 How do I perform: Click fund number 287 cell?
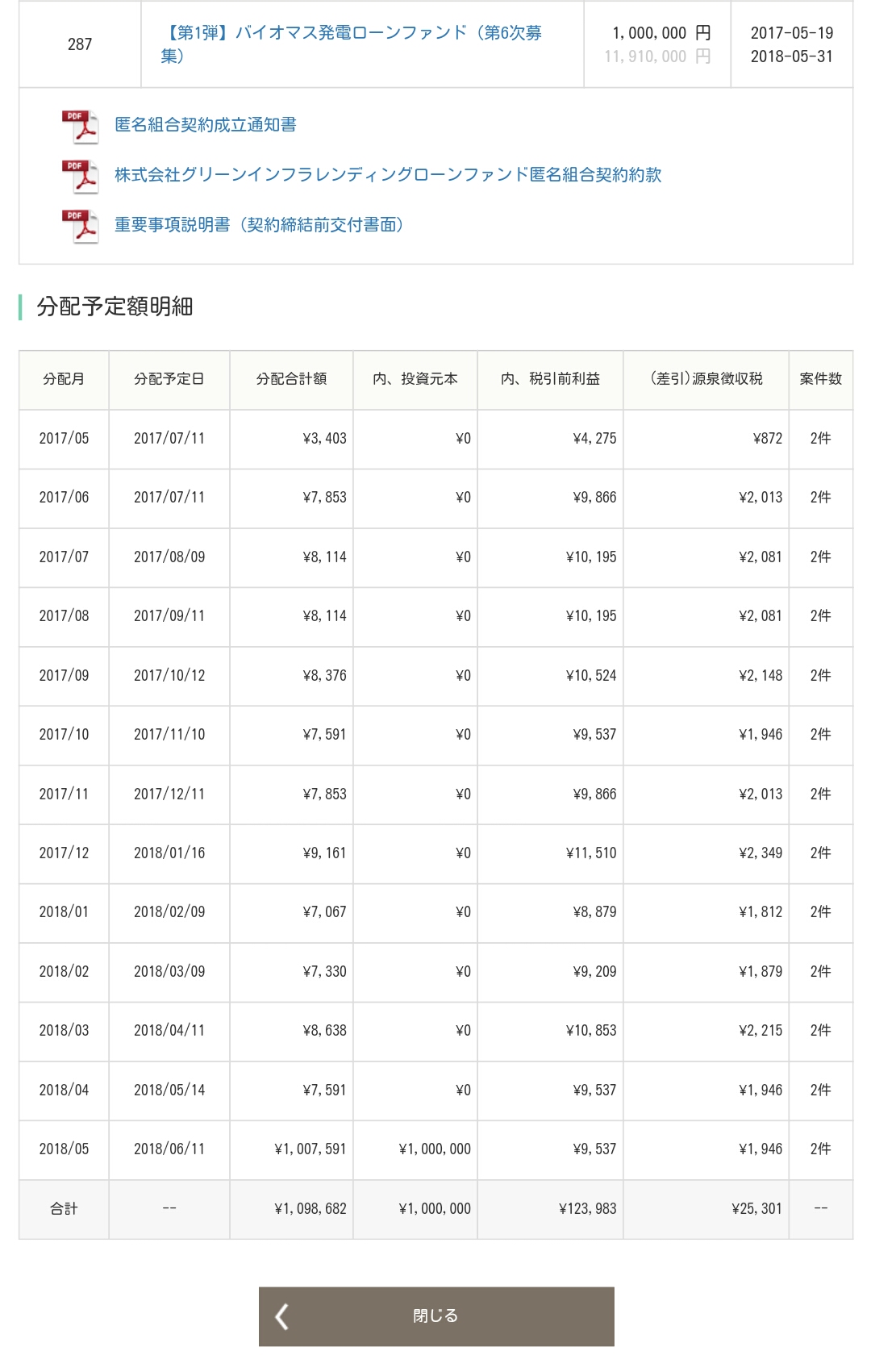pyautogui.click(x=80, y=44)
